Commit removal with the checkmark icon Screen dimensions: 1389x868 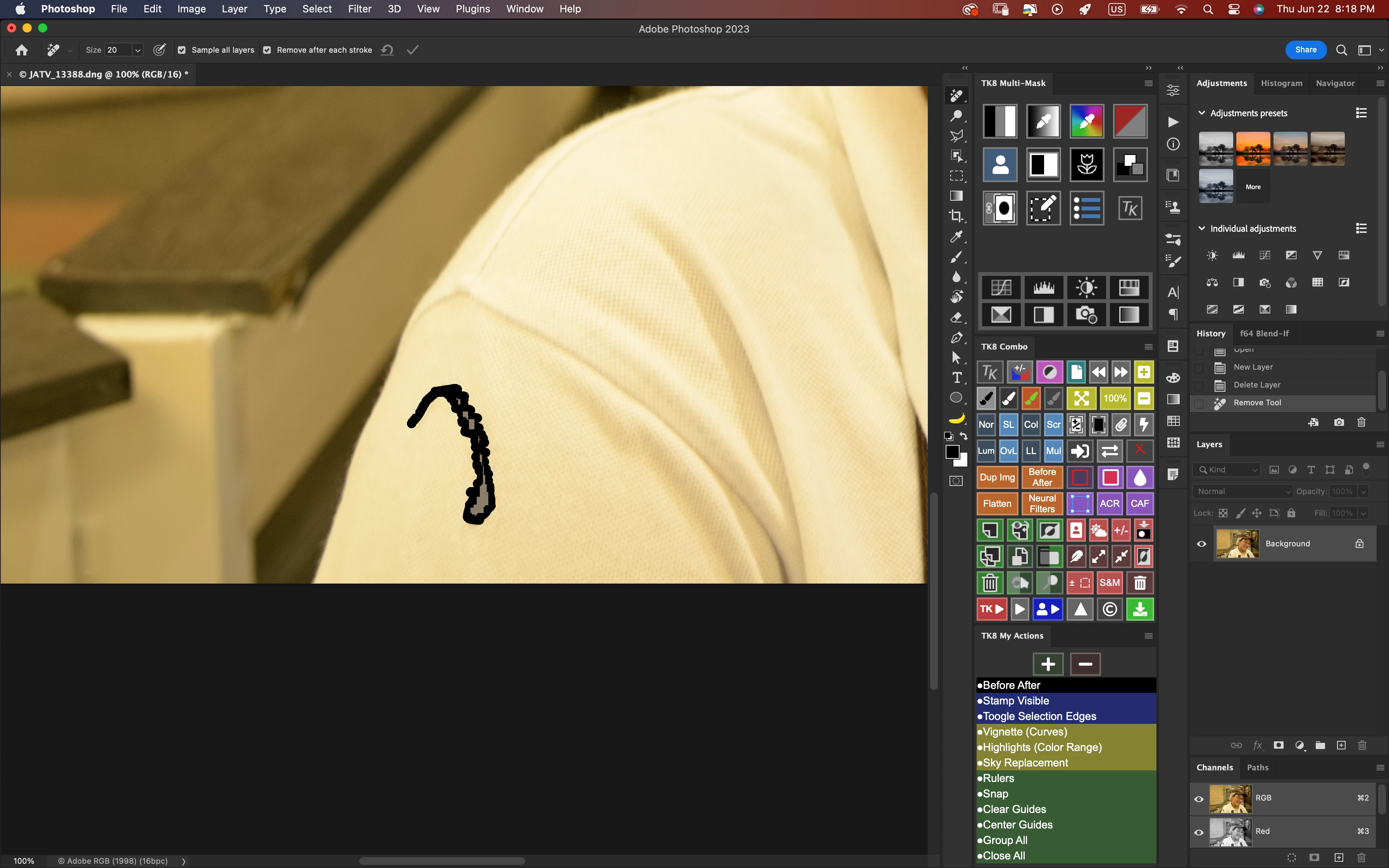click(x=412, y=50)
